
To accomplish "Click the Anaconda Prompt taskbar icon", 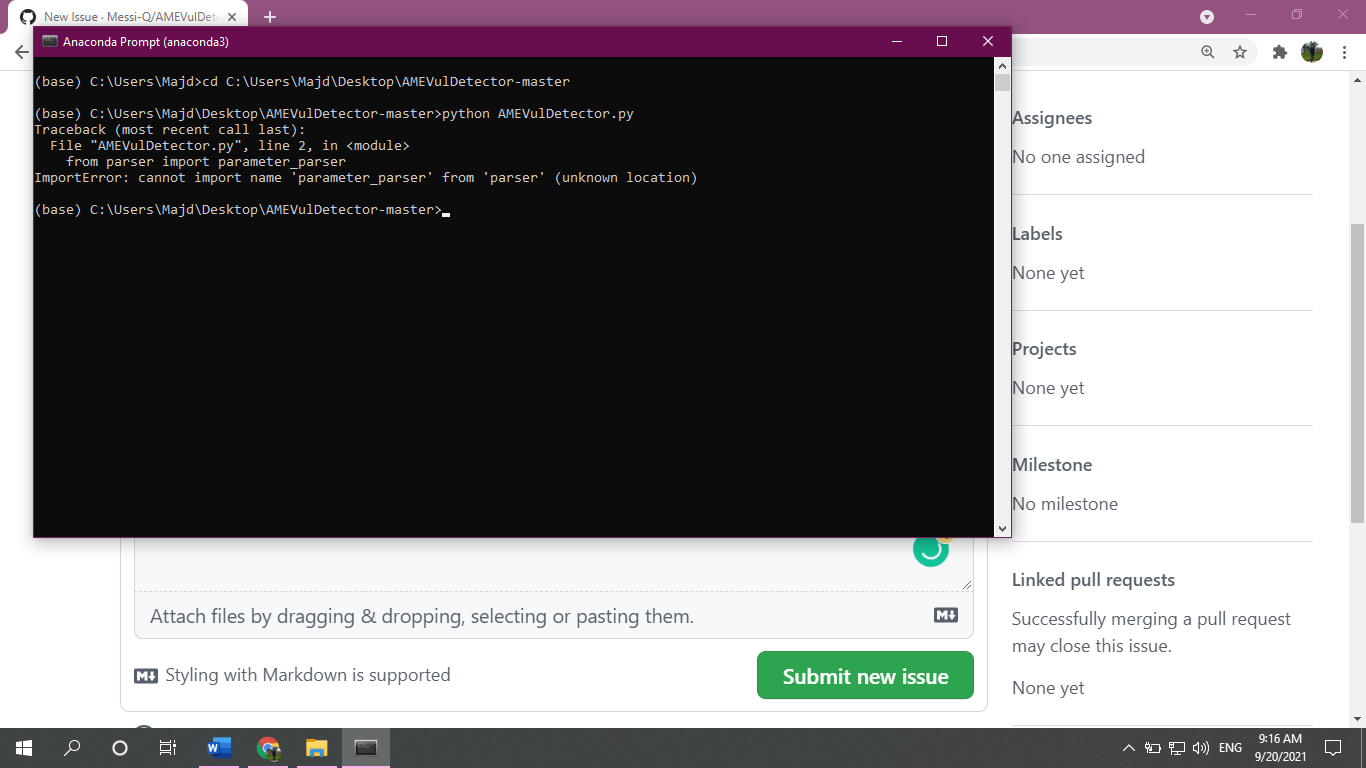I will click(365, 748).
